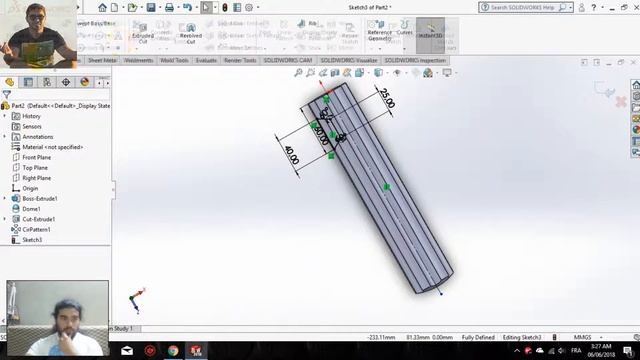Switch to the SOLIDWORKS Visualize tab
Viewport: 640px width, 360px height.
pos(349,60)
